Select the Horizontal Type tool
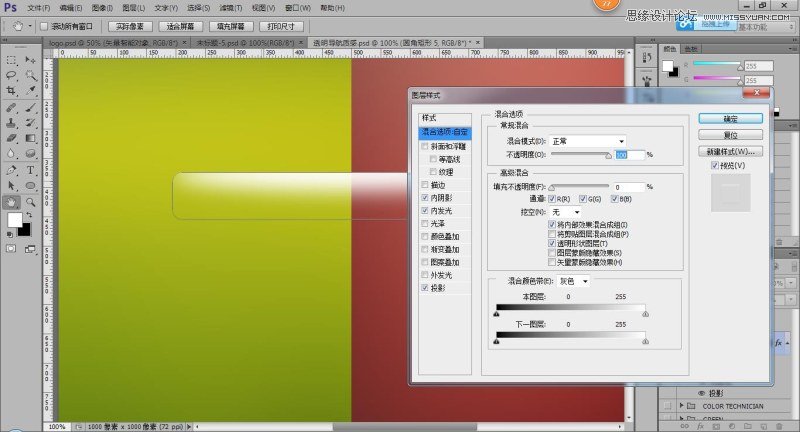This screenshot has width=800, height=432. click(x=30, y=170)
